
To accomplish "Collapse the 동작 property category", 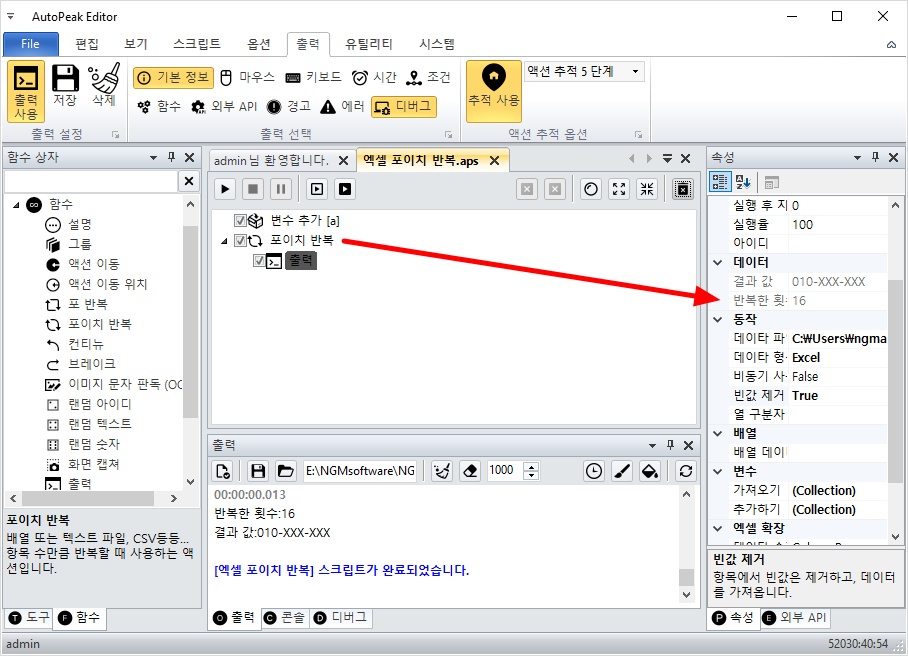I will [718, 319].
